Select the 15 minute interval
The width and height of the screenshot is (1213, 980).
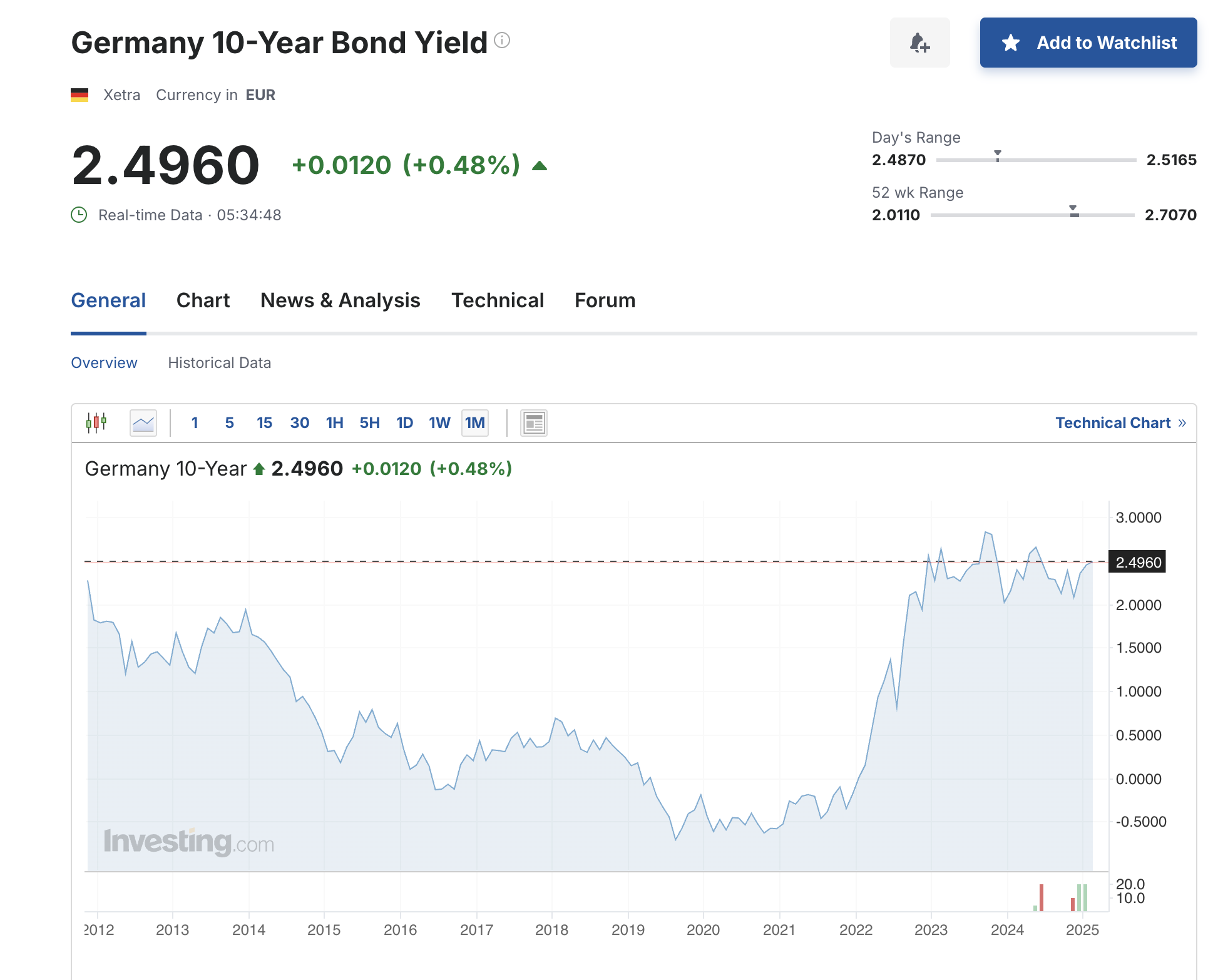[264, 423]
